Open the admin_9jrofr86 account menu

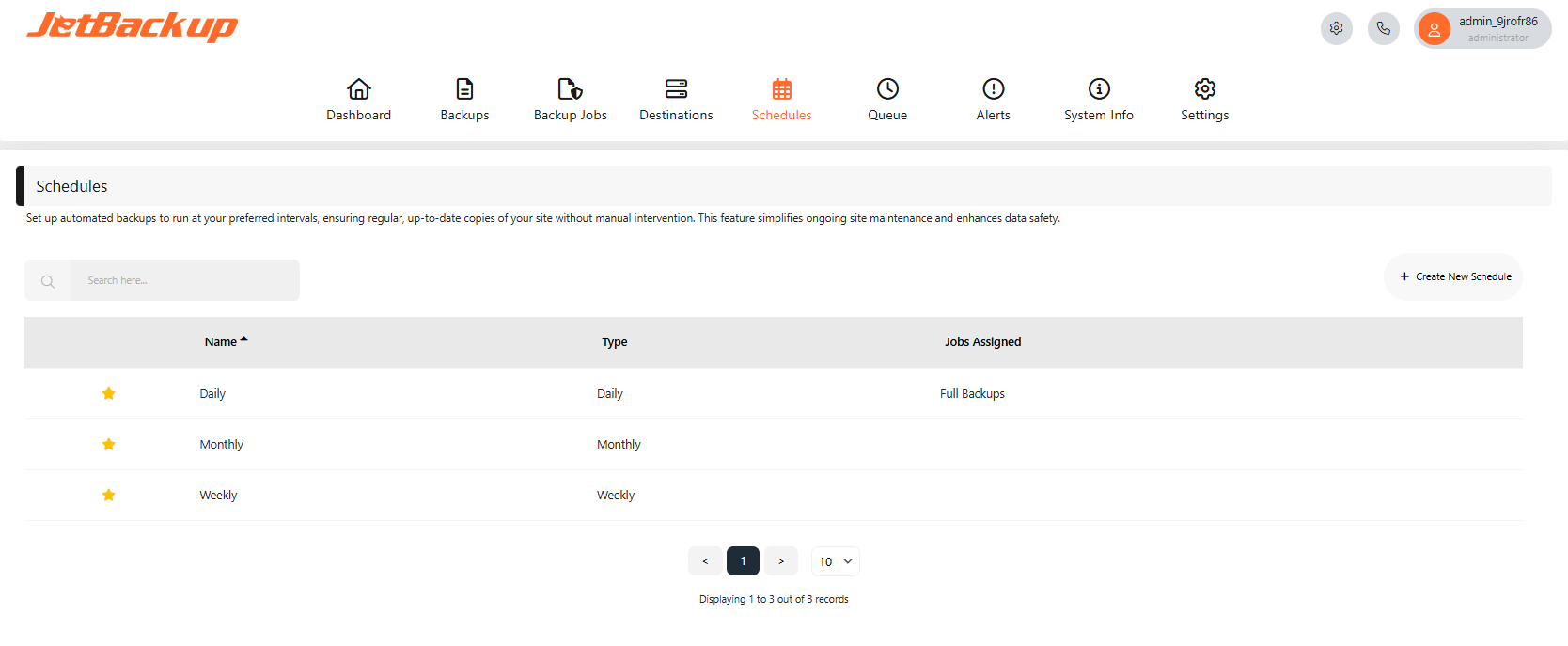pyautogui.click(x=1482, y=29)
